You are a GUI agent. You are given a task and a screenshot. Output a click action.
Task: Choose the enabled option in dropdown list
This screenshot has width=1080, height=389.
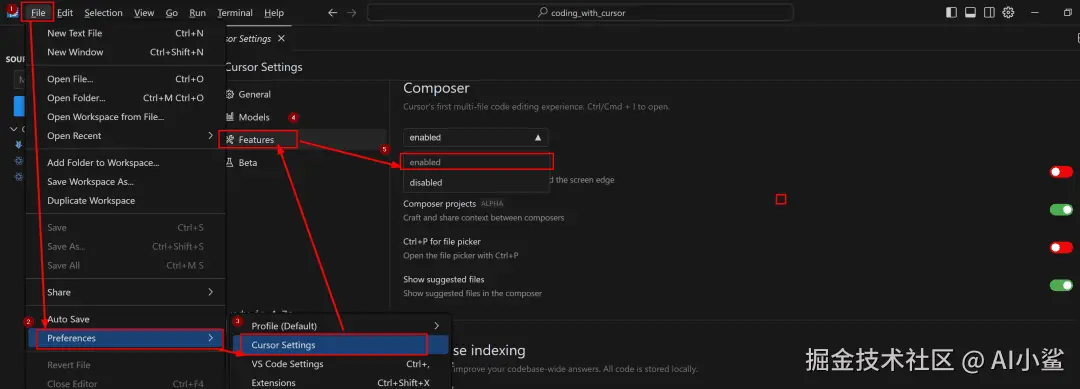[476, 162]
